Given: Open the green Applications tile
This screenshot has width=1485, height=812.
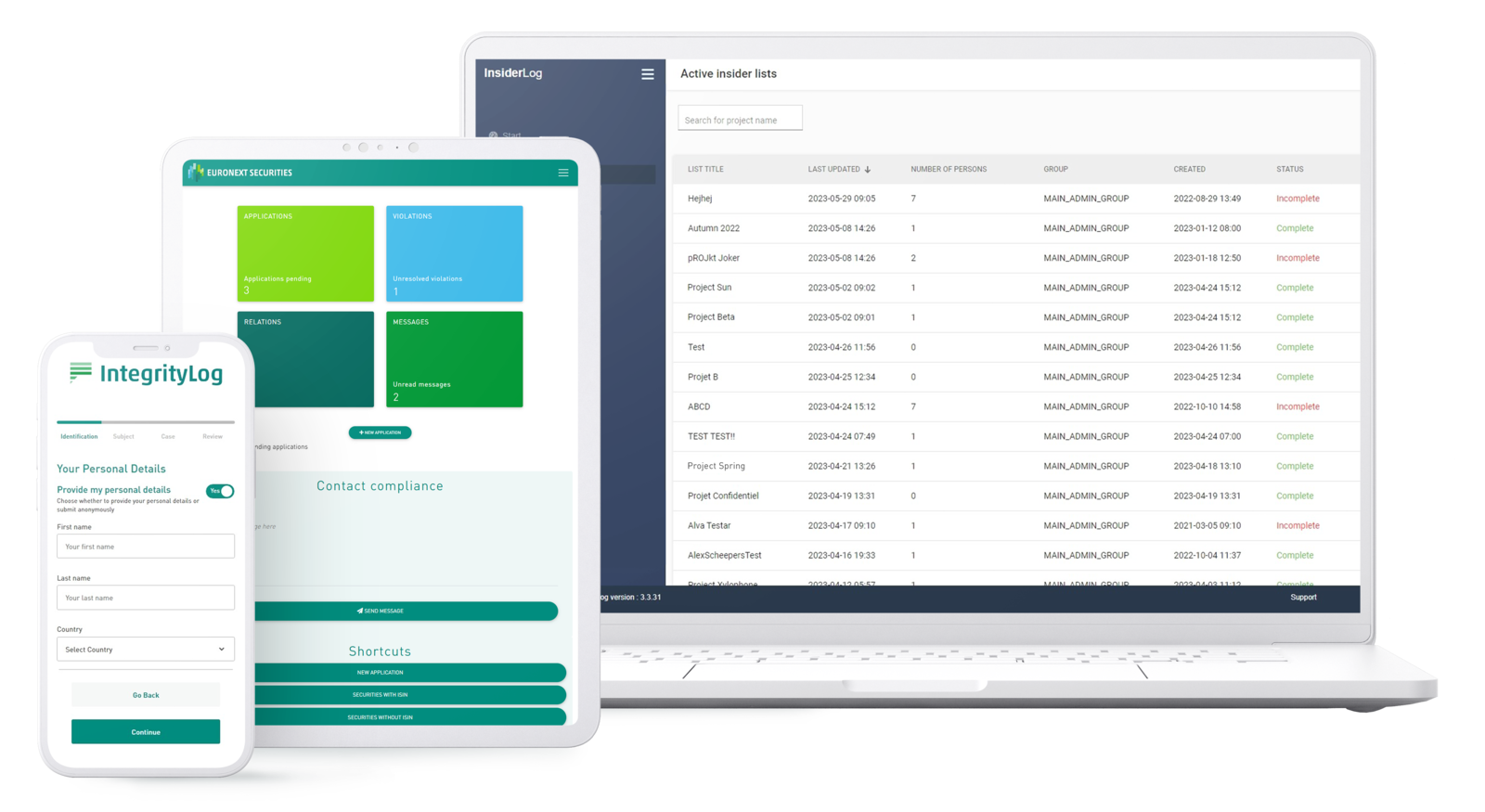Looking at the screenshot, I should pos(305,253).
